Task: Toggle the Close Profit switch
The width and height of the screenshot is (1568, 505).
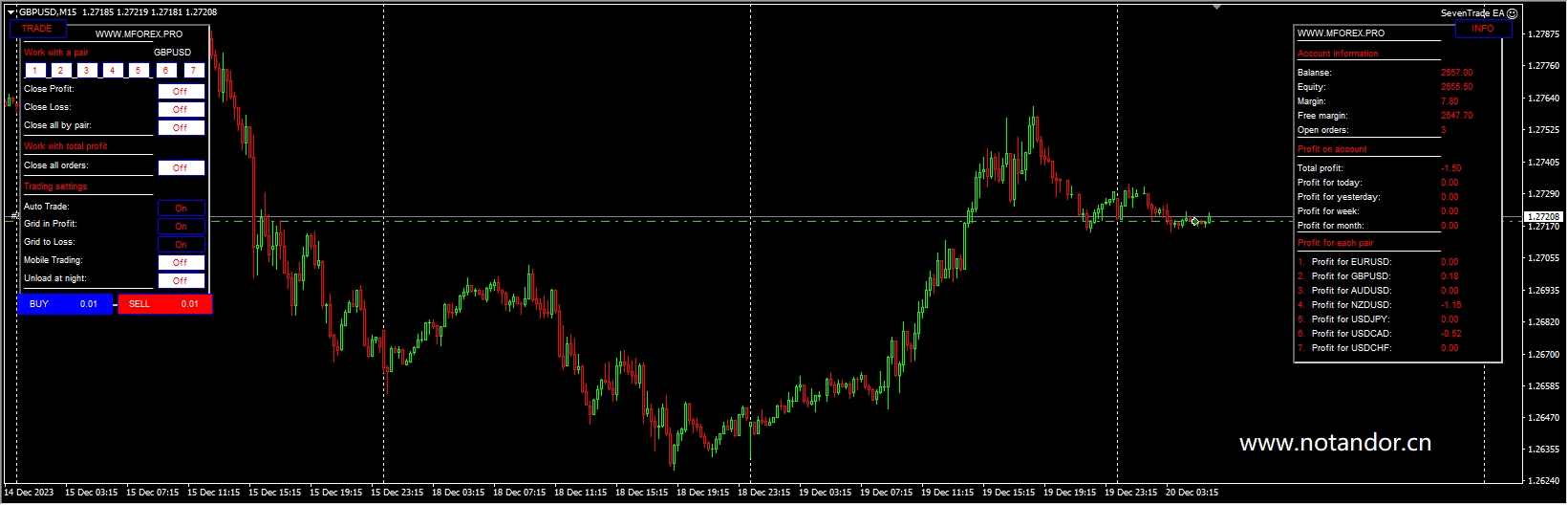Action: 181,91
